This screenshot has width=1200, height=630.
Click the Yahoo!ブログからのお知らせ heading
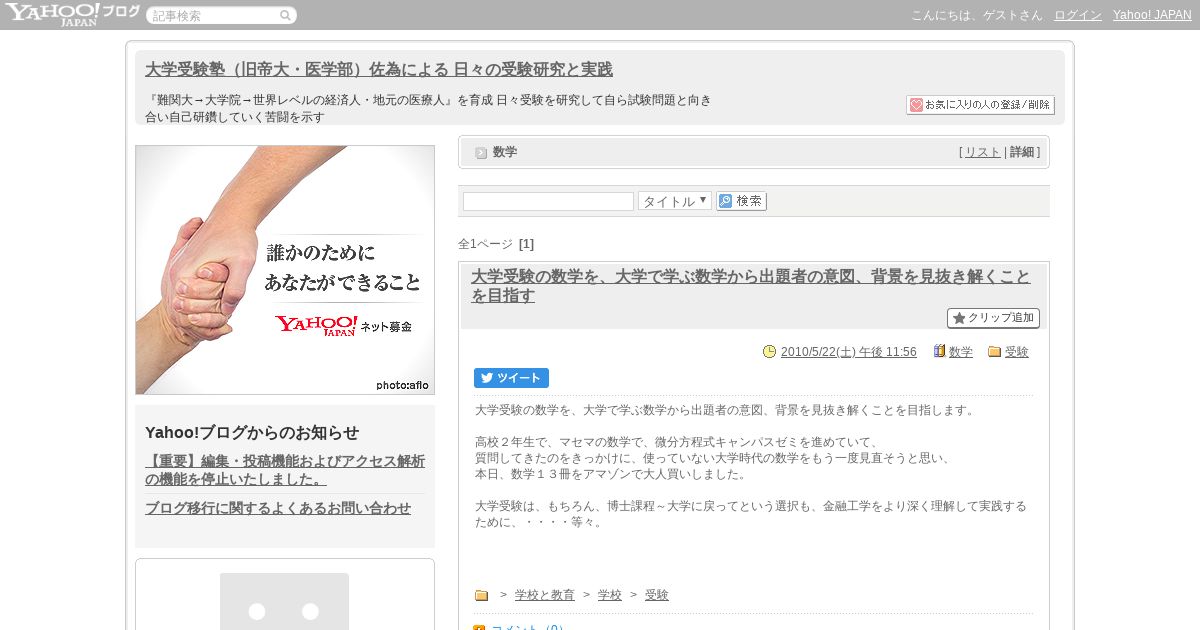click(252, 432)
